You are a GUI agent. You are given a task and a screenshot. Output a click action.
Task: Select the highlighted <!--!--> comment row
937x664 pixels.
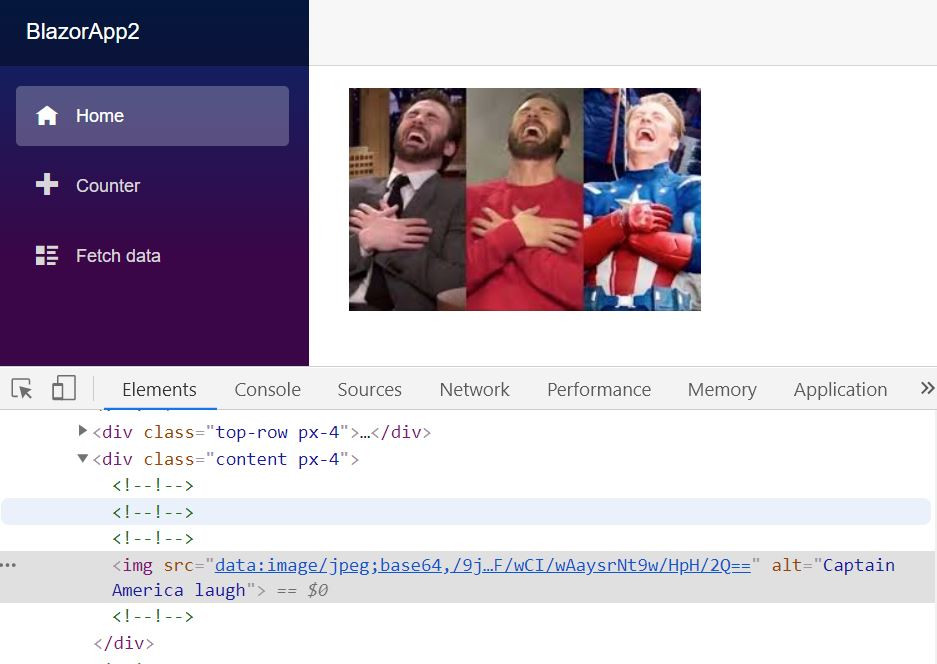(466, 512)
